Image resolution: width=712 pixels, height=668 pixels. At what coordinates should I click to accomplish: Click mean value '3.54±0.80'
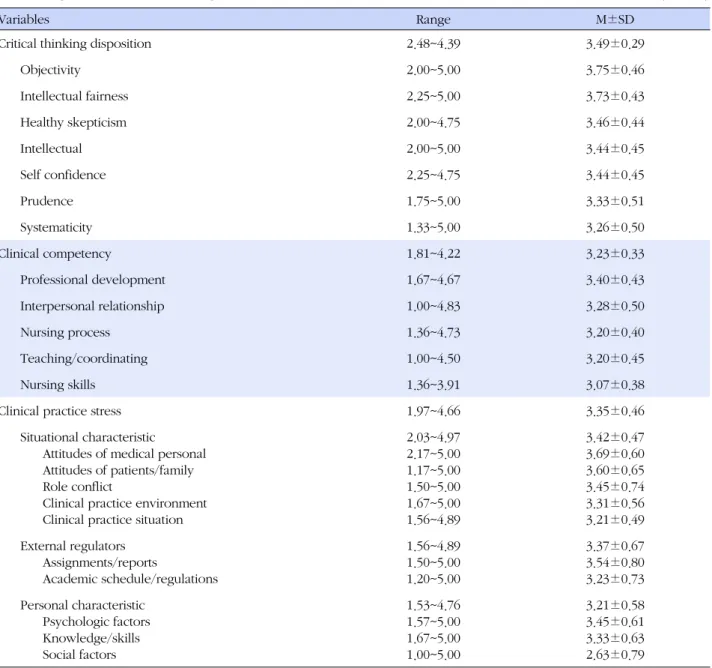click(615, 563)
